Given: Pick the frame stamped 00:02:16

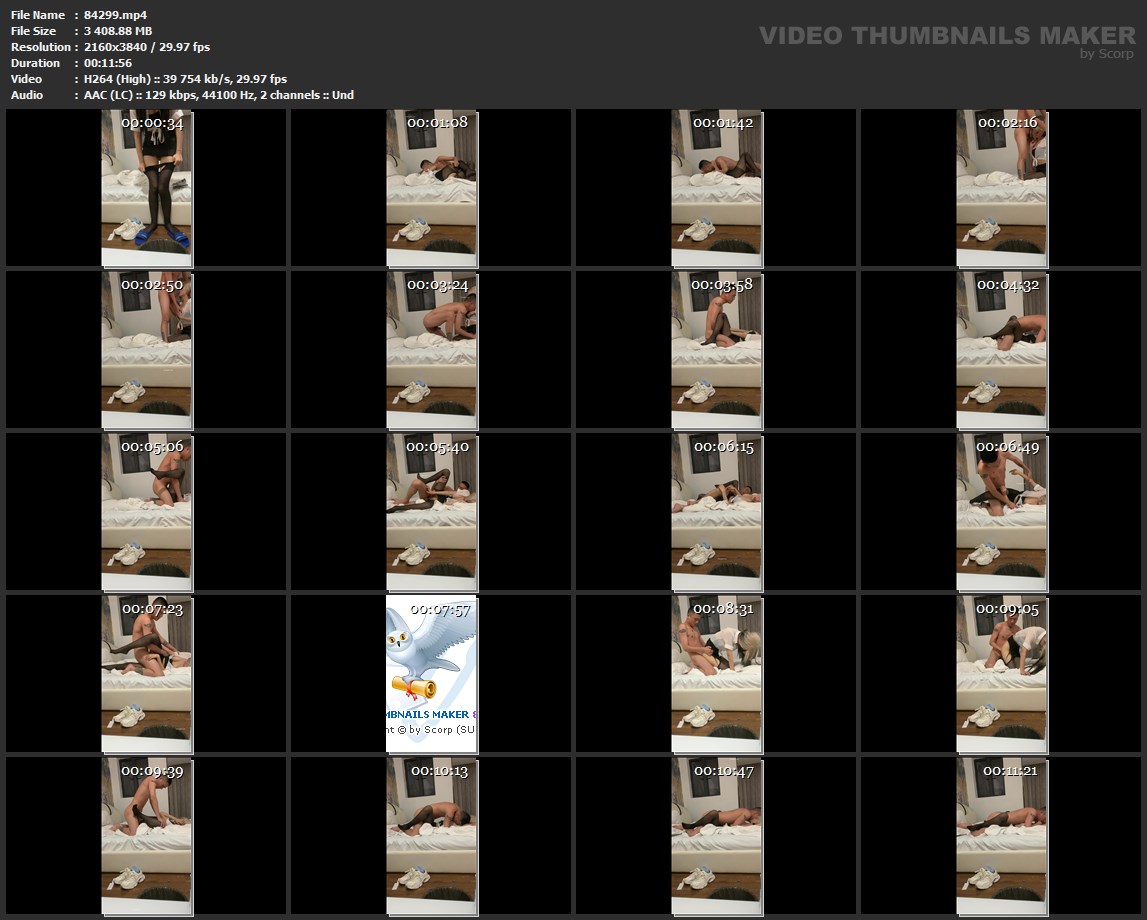Looking at the screenshot, I should [1001, 188].
